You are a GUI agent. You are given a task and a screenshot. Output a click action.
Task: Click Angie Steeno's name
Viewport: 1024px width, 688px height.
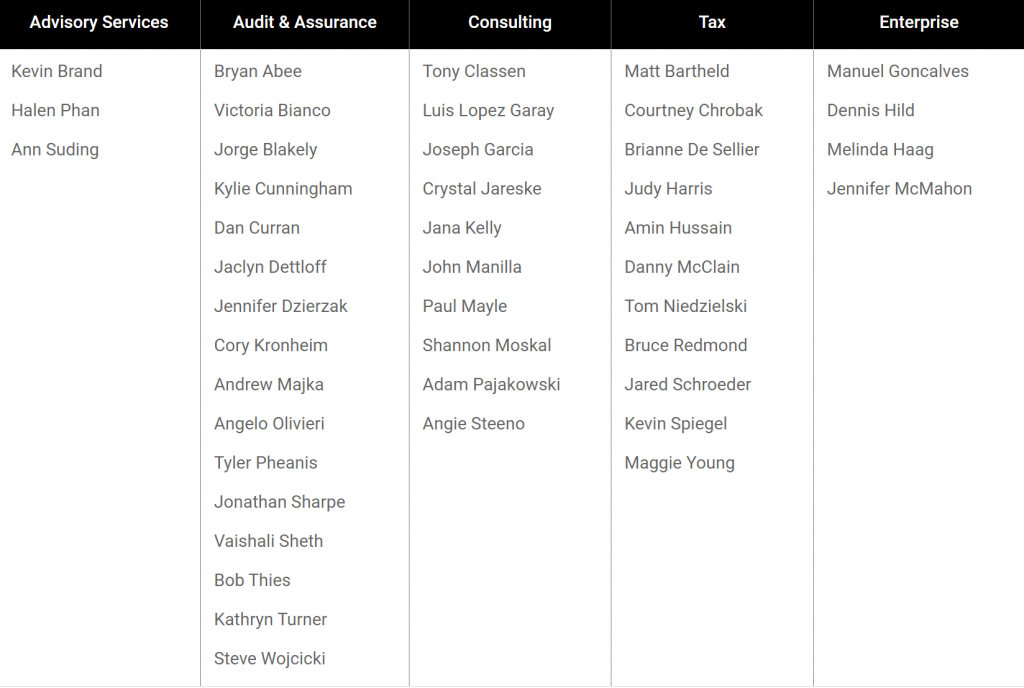coord(474,424)
